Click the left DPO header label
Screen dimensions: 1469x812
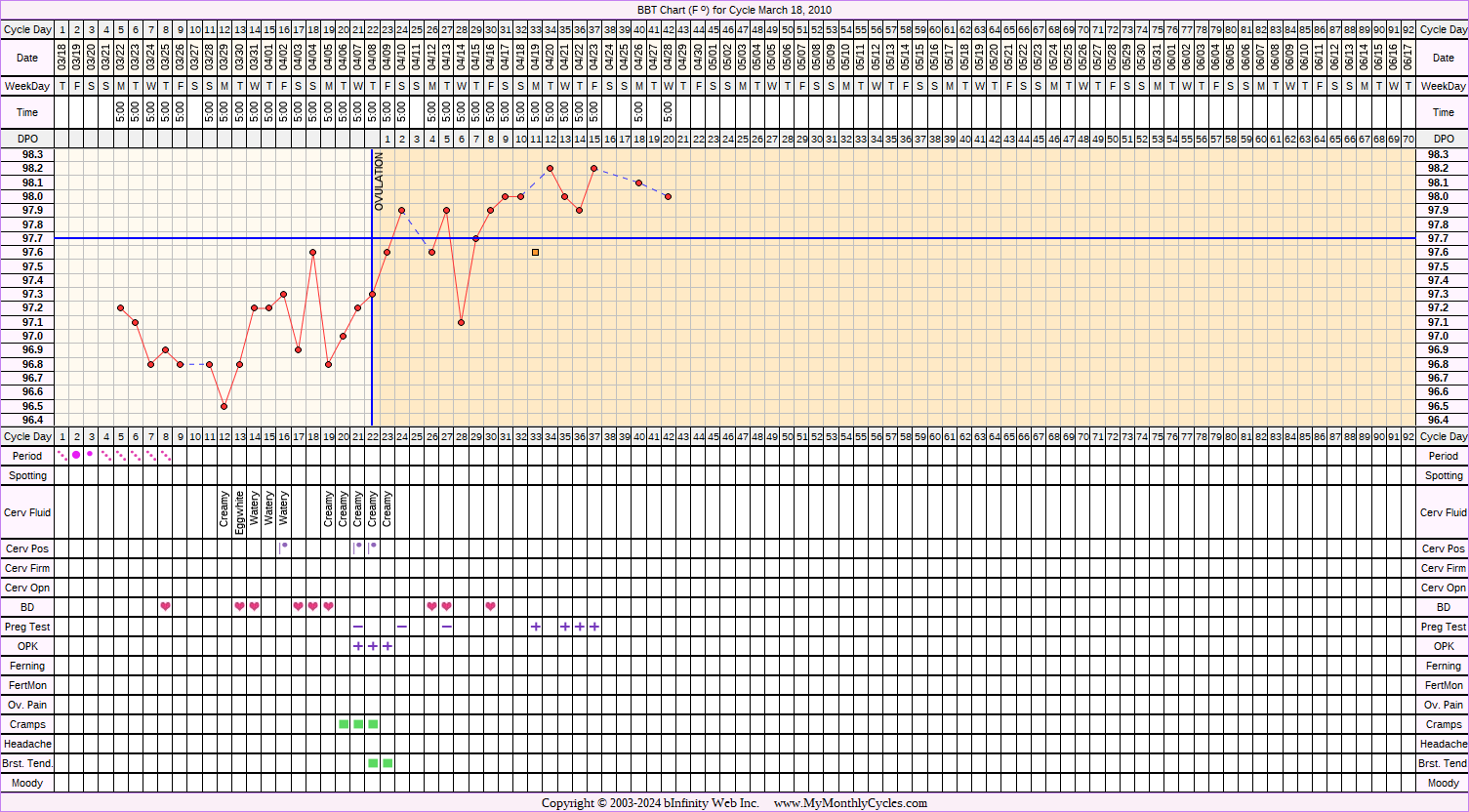(x=27, y=140)
